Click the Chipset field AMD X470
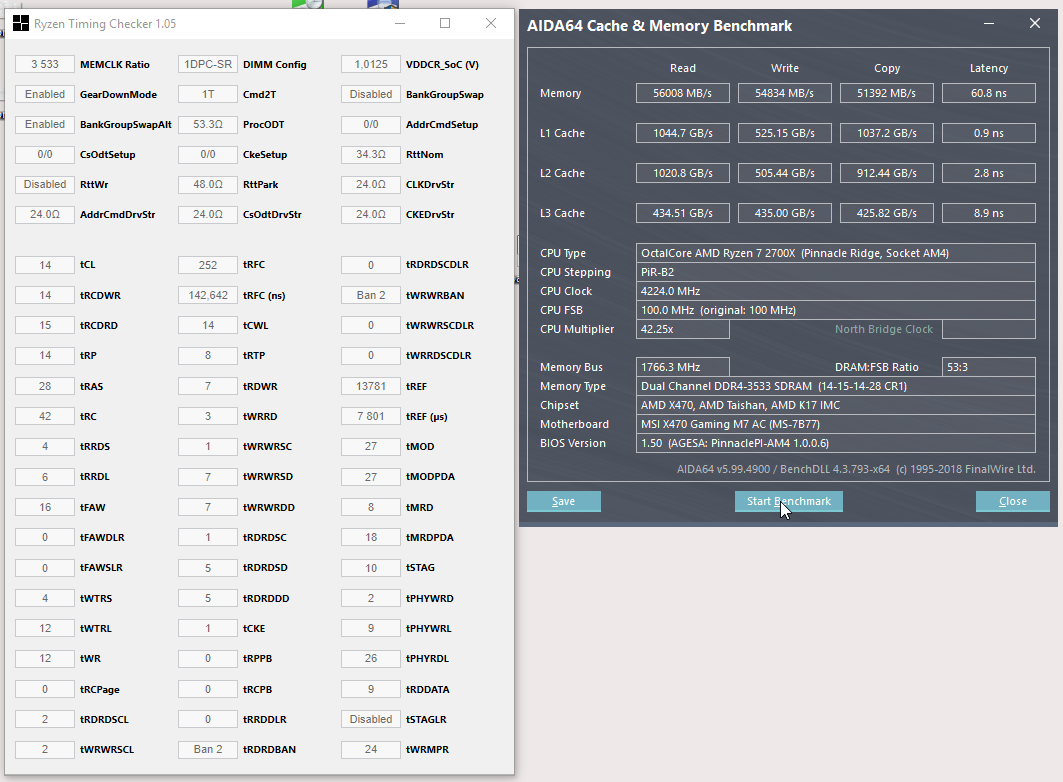Screen dimensions: 1063x782 (835, 405)
